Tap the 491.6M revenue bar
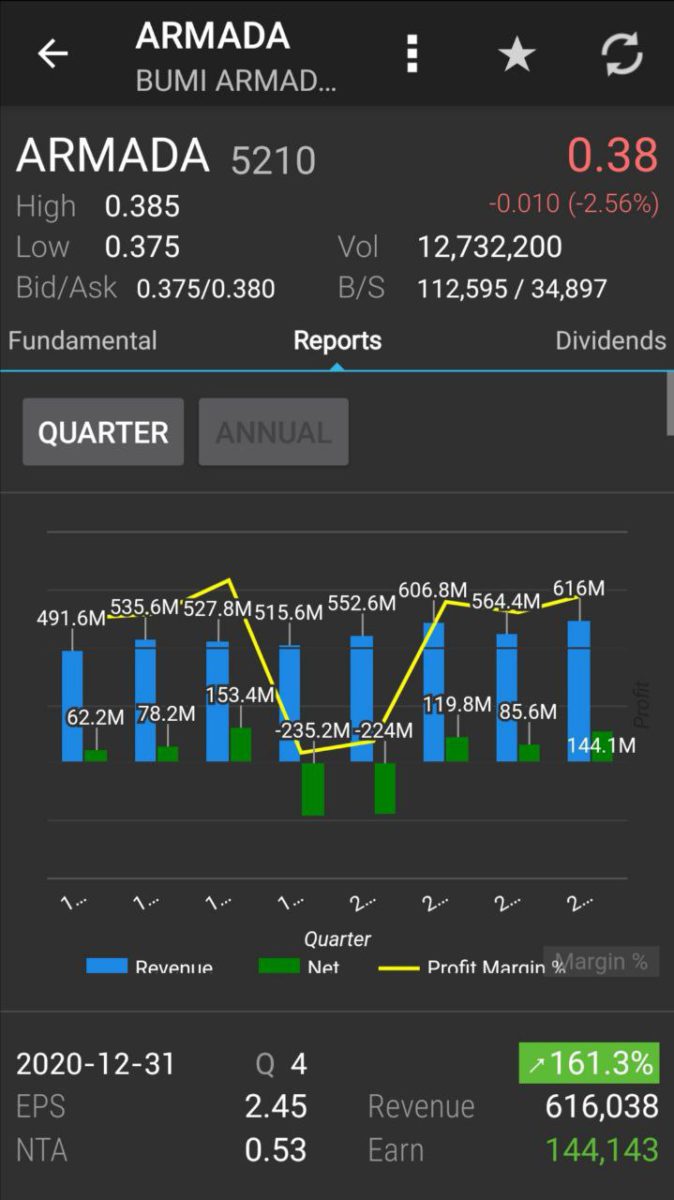 coord(72,706)
